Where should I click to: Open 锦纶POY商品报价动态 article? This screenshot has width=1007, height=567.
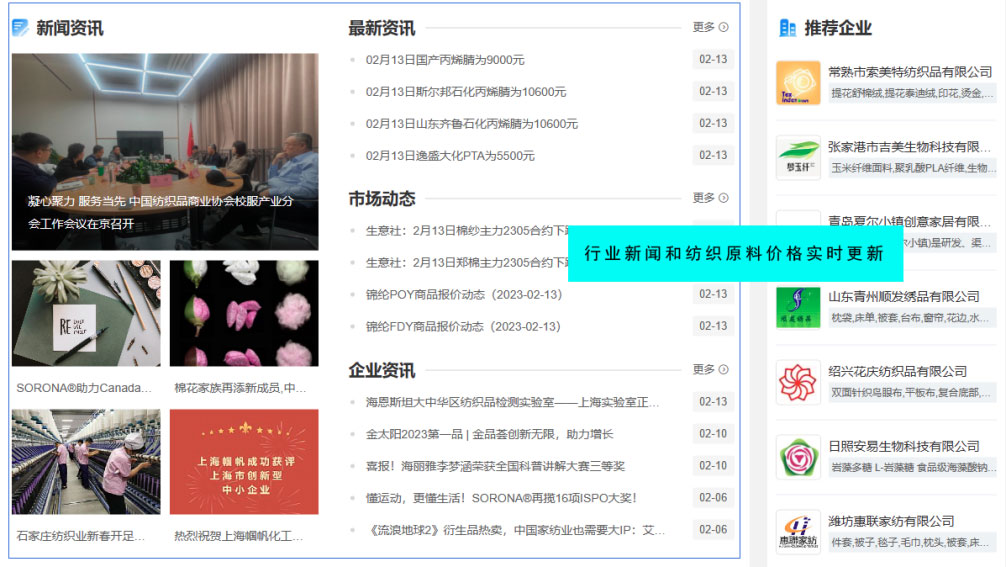click(x=464, y=295)
